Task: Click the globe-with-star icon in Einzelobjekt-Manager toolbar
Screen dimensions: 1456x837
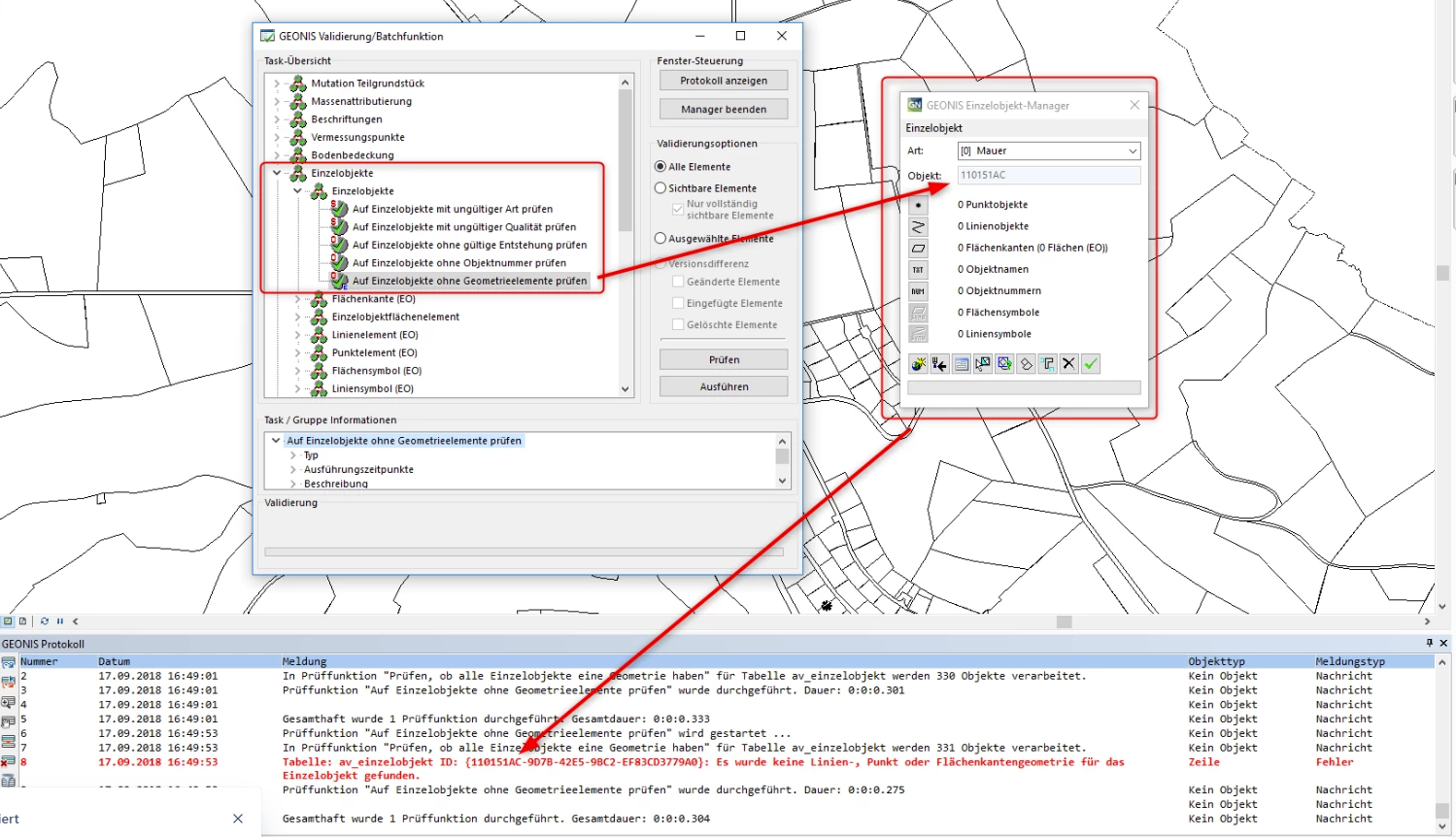Action: click(918, 364)
